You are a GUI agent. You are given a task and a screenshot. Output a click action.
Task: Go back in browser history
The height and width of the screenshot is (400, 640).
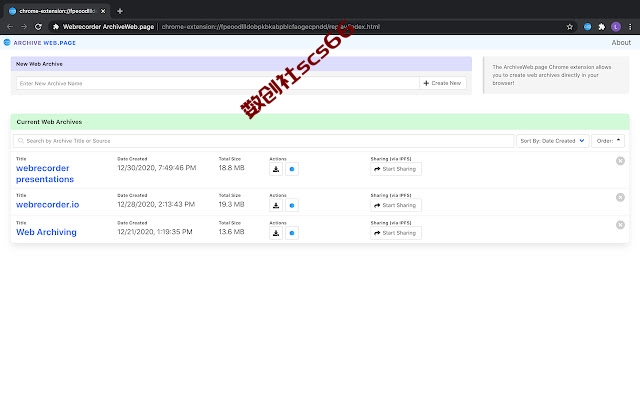click(x=10, y=27)
